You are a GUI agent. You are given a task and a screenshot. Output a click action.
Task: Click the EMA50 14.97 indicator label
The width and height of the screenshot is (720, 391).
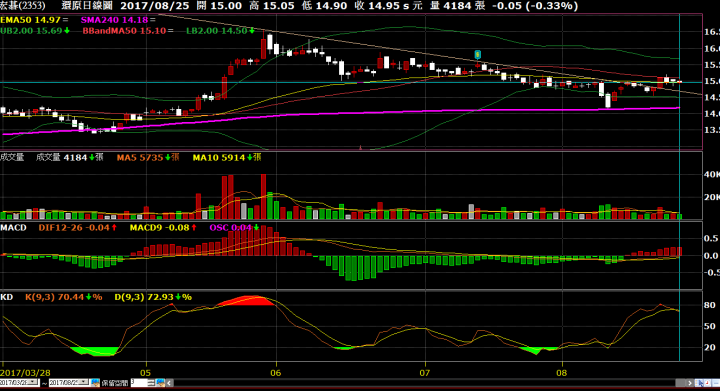point(30,20)
